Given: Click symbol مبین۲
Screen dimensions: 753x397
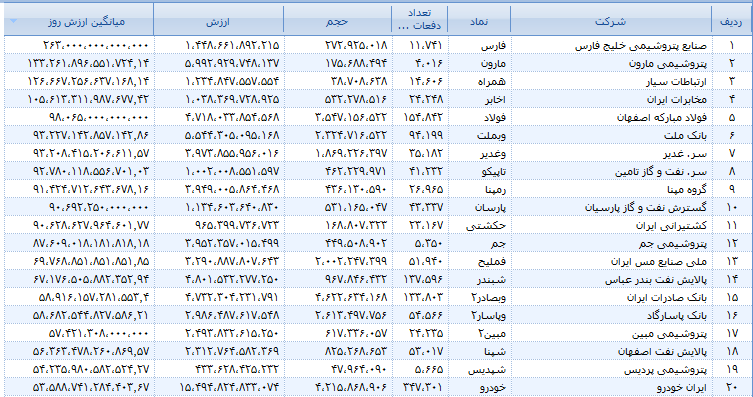Looking at the screenshot, I should tap(492, 333).
